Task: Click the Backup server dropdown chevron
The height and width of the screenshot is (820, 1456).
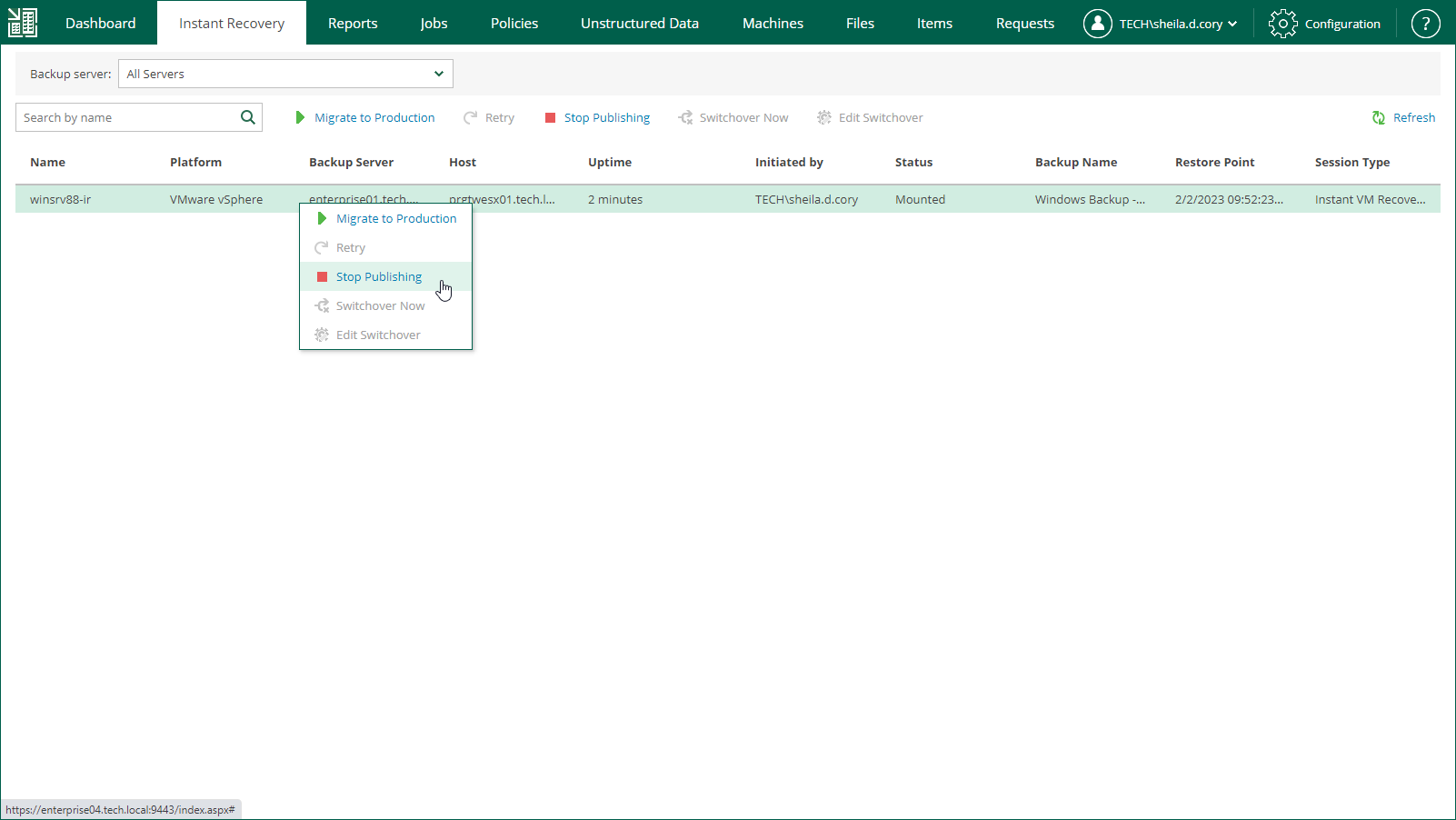Action: tap(438, 74)
